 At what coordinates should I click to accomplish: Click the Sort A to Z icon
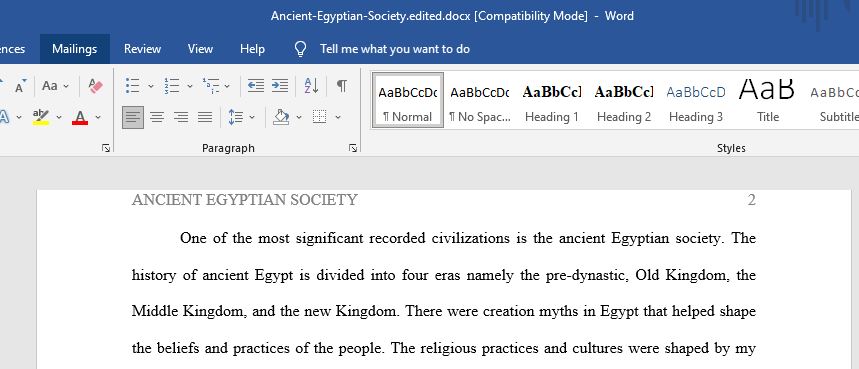coord(311,85)
